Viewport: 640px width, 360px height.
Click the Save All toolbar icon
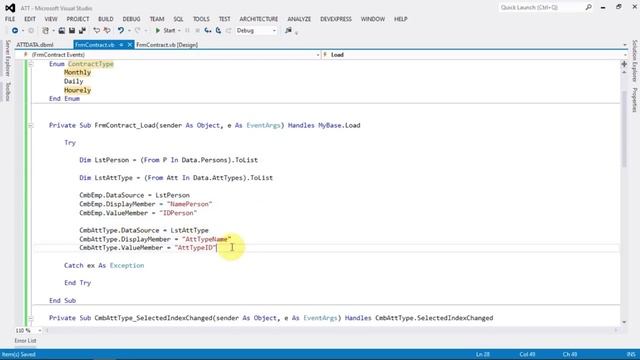(x=82, y=31)
